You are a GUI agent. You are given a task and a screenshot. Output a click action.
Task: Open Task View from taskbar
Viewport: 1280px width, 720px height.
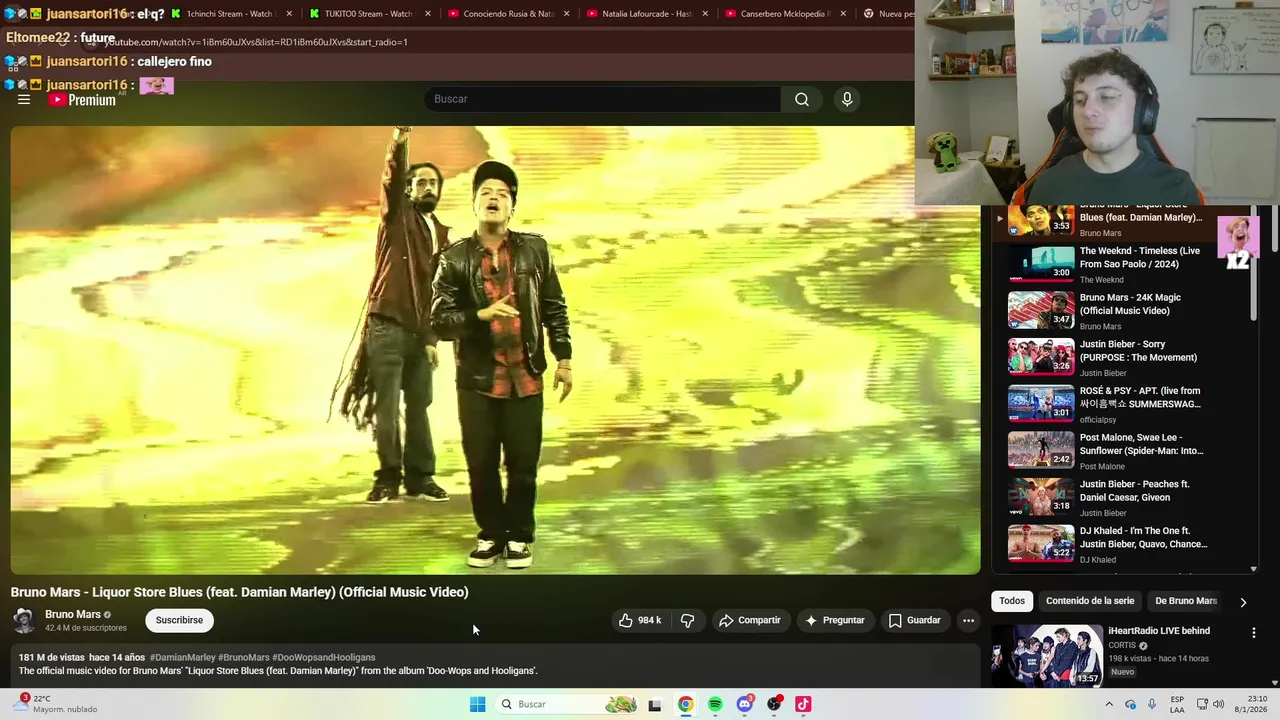pos(655,704)
